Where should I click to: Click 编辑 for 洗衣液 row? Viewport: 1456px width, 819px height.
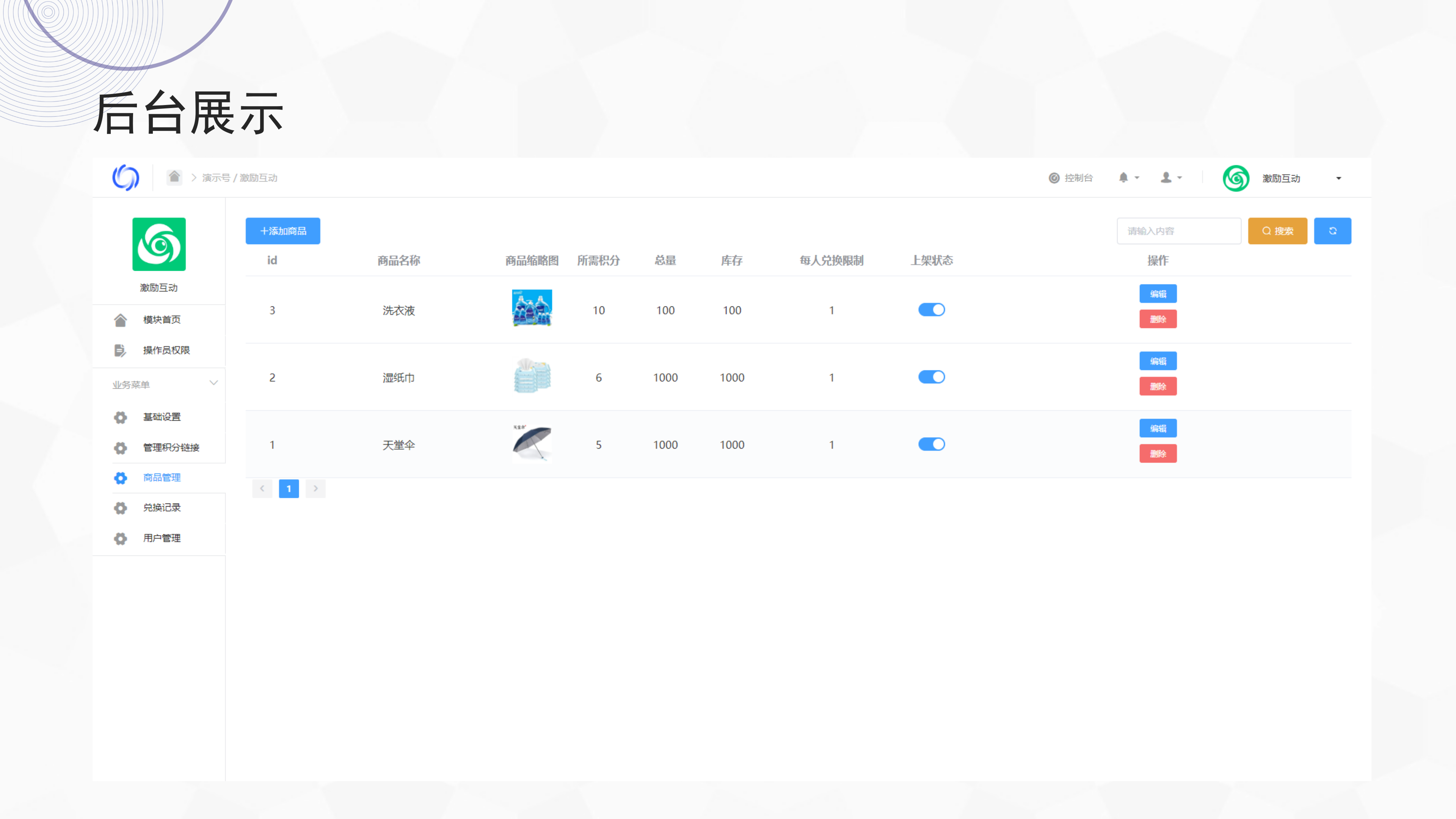click(x=1158, y=294)
